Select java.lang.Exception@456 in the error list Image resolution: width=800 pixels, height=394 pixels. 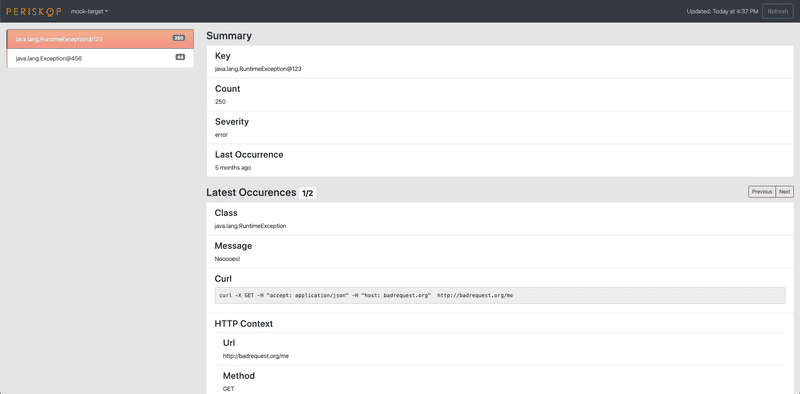(100, 58)
